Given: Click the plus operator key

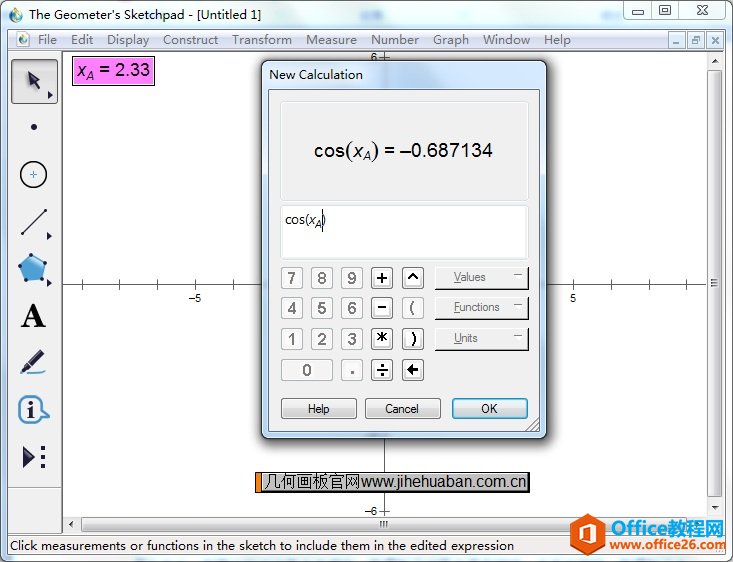Looking at the screenshot, I should (x=382, y=278).
